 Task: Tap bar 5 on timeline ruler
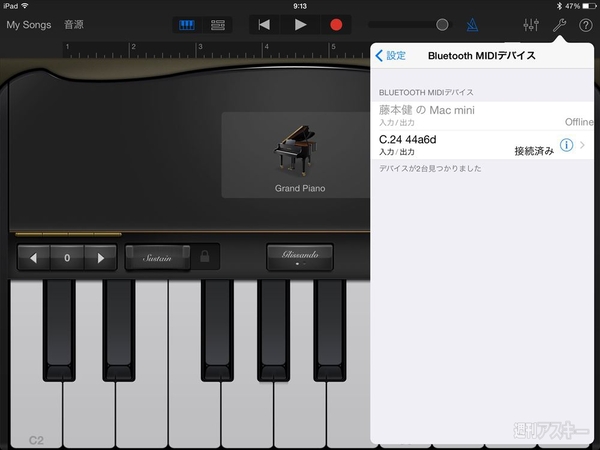click(333, 47)
